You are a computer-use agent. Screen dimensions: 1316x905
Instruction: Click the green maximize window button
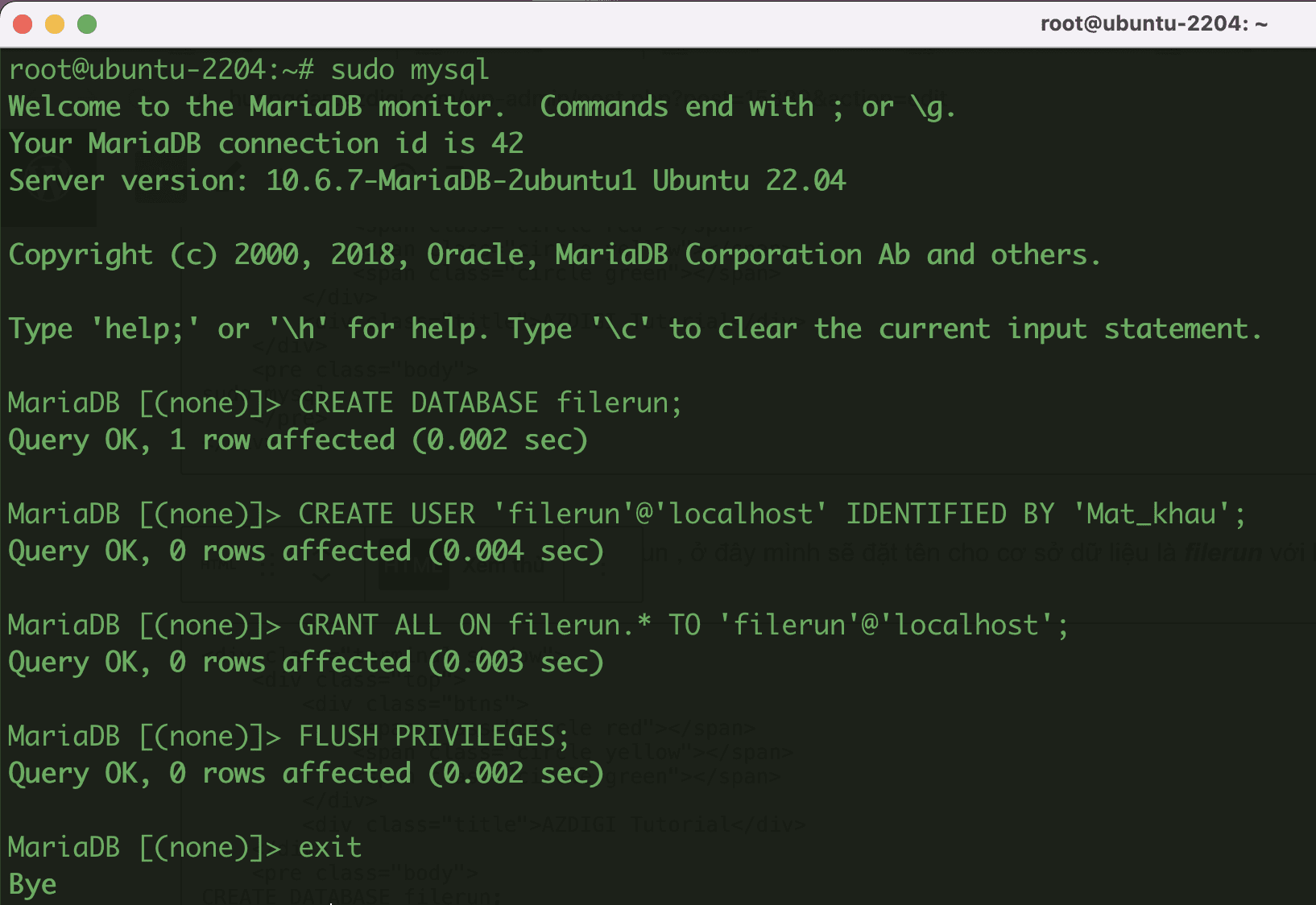point(87,24)
